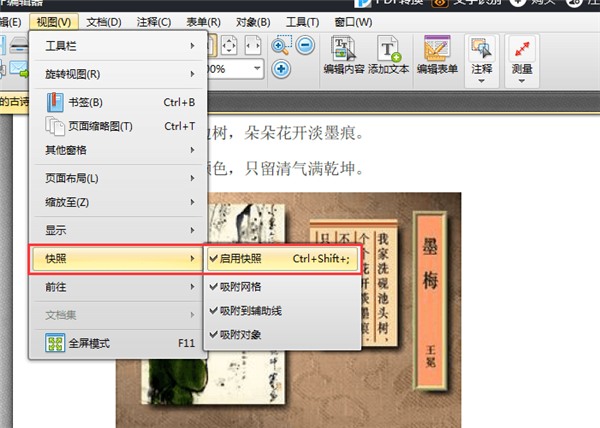The height and width of the screenshot is (428, 600).
Task: Expand the Other Panes (其他窗格) submenu
Action: point(120,150)
